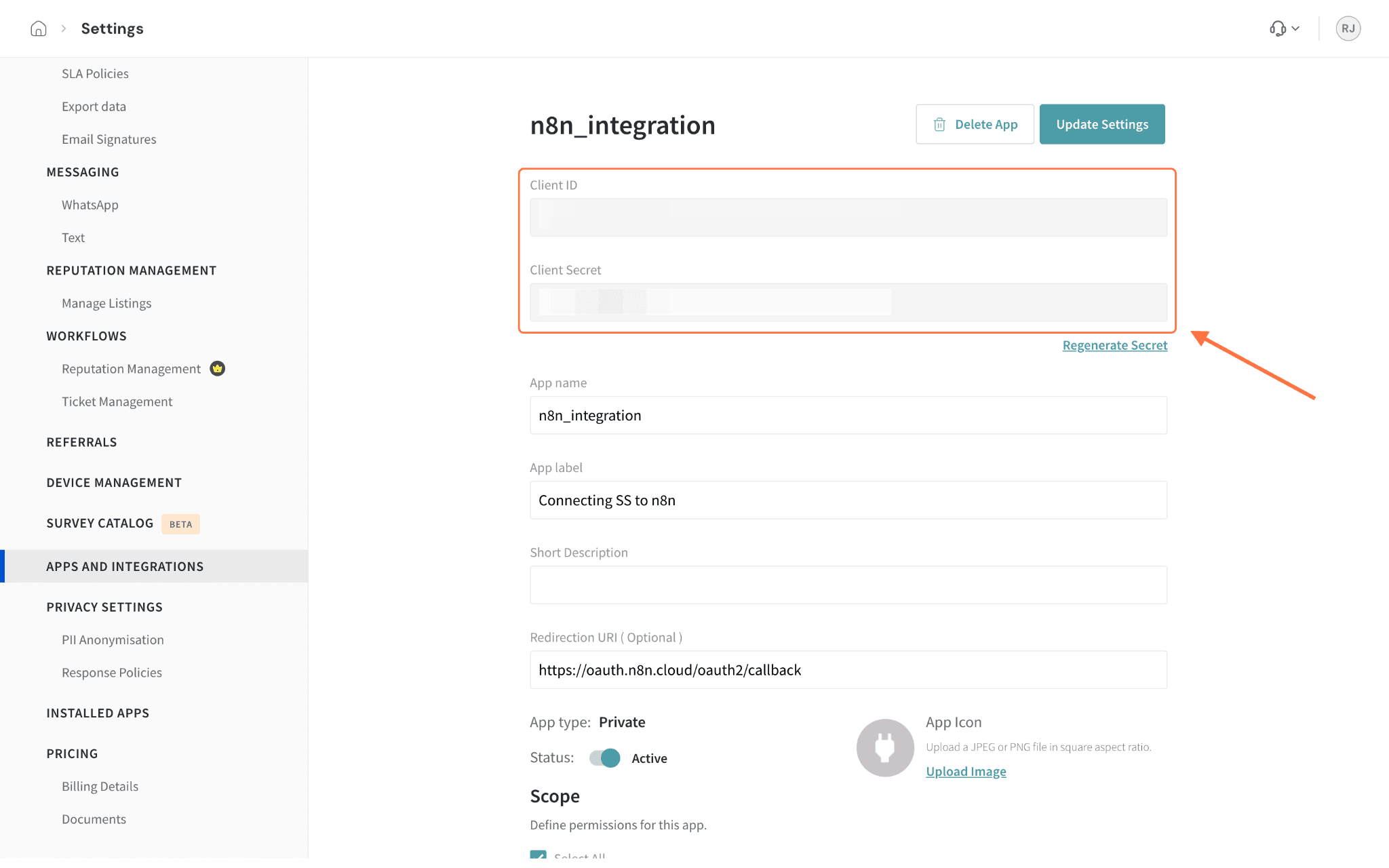This screenshot has height=868, width=1389.
Task: Open PII Anonymisation settings
Action: click(x=113, y=639)
